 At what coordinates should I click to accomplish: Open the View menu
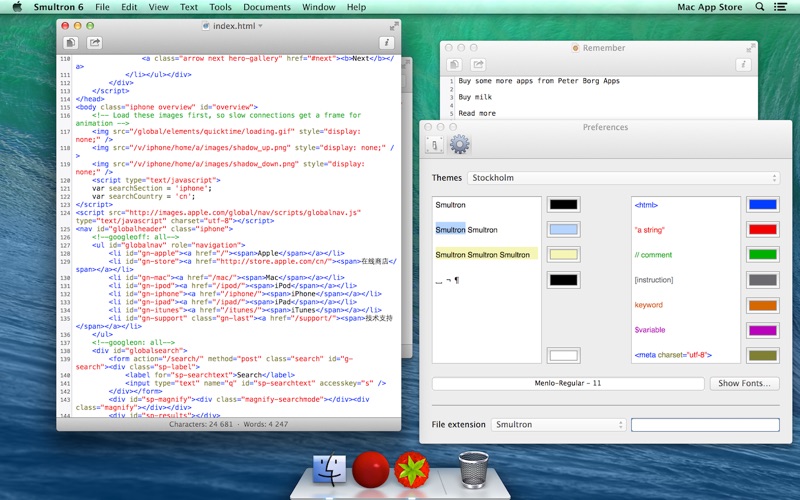[x=159, y=7]
